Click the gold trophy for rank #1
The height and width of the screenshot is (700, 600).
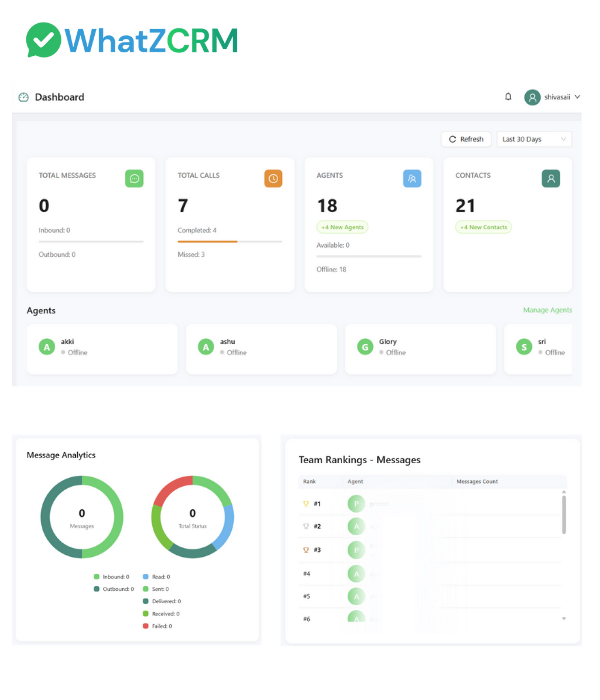coord(306,504)
